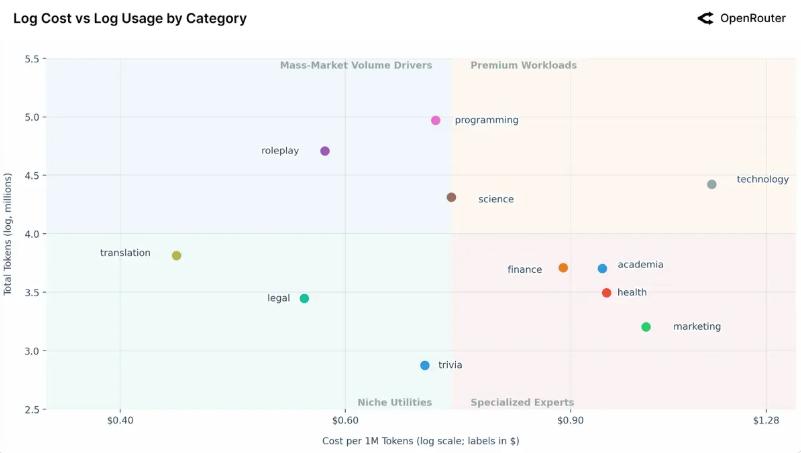Click the $0.90 x-axis tick label
Screen dimensions: 801x453
[x=570, y=422]
